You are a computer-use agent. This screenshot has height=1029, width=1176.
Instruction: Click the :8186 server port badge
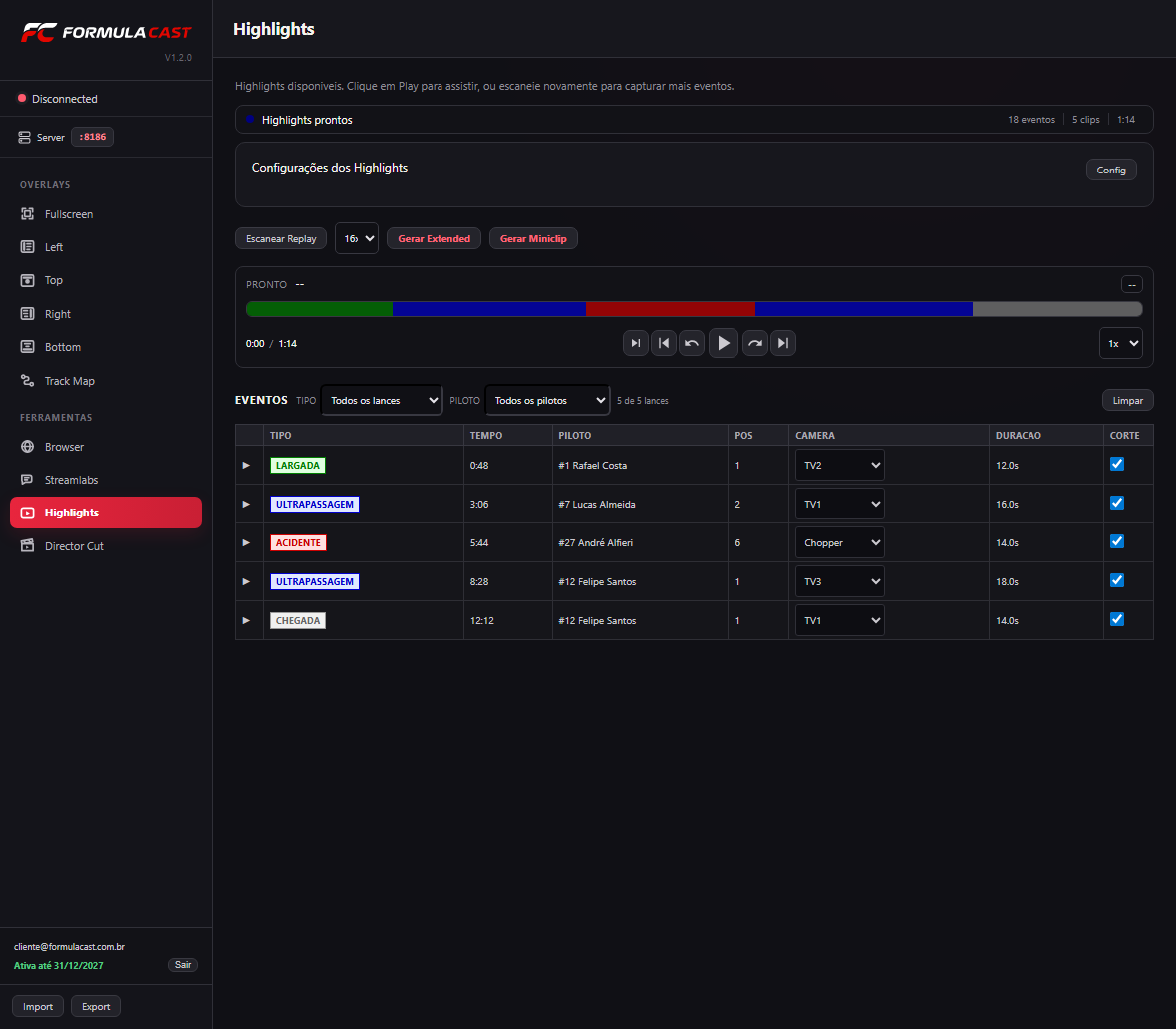93,137
